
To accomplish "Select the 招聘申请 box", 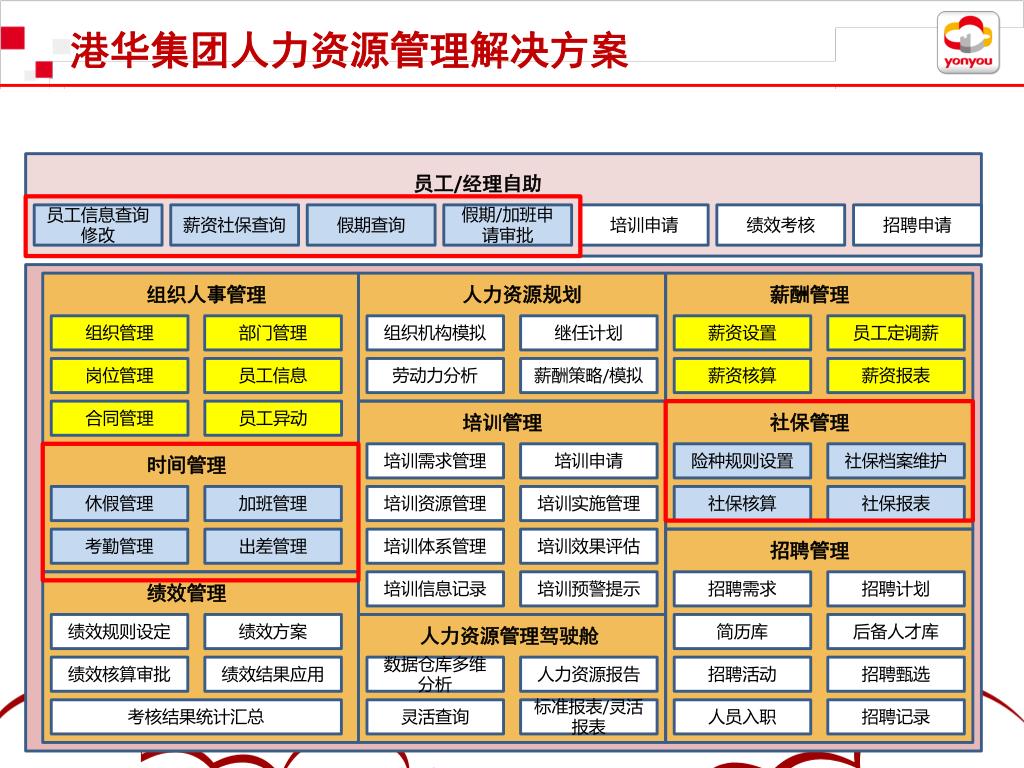I will [x=916, y=225].
